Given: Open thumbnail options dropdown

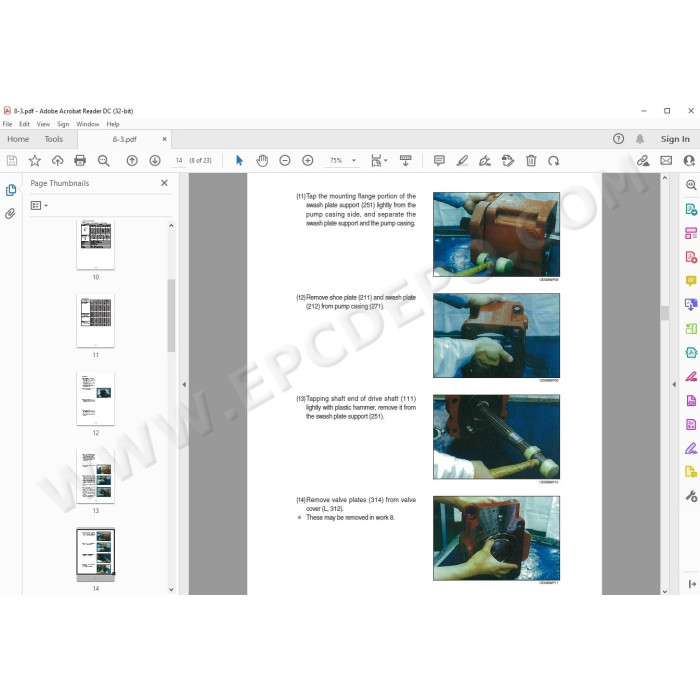Looking at the screenshot, I should (x=39, y=205).
